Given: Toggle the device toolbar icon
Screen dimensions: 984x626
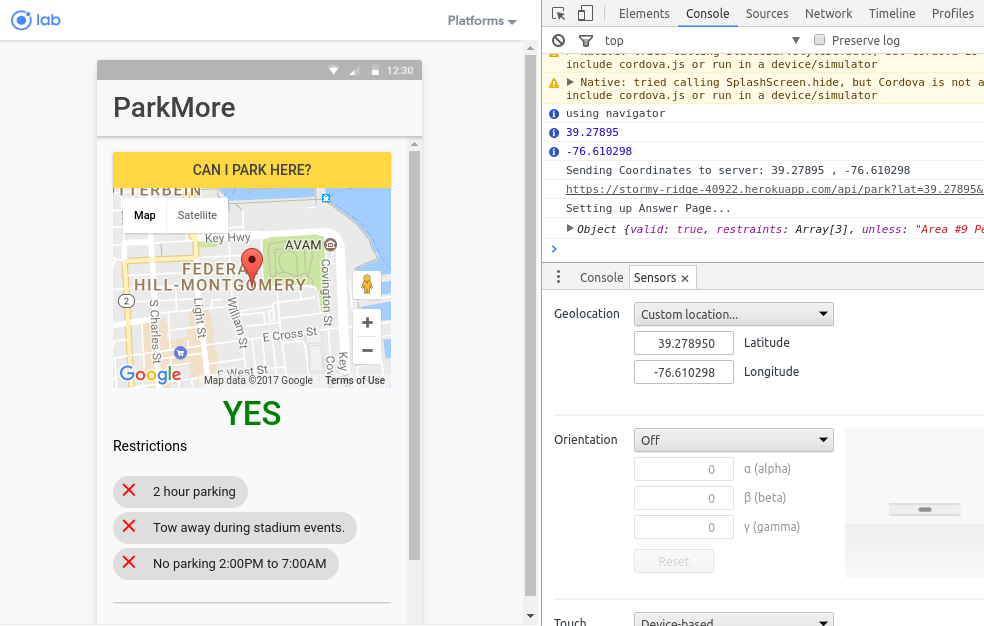Looking at the screenshot, I should [x=585, y=14].
